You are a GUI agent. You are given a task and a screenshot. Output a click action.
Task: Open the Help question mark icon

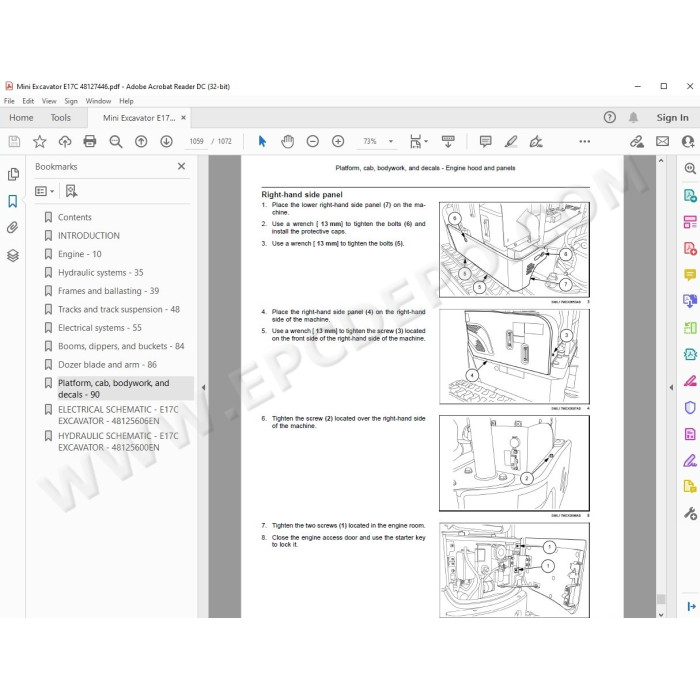609,117
